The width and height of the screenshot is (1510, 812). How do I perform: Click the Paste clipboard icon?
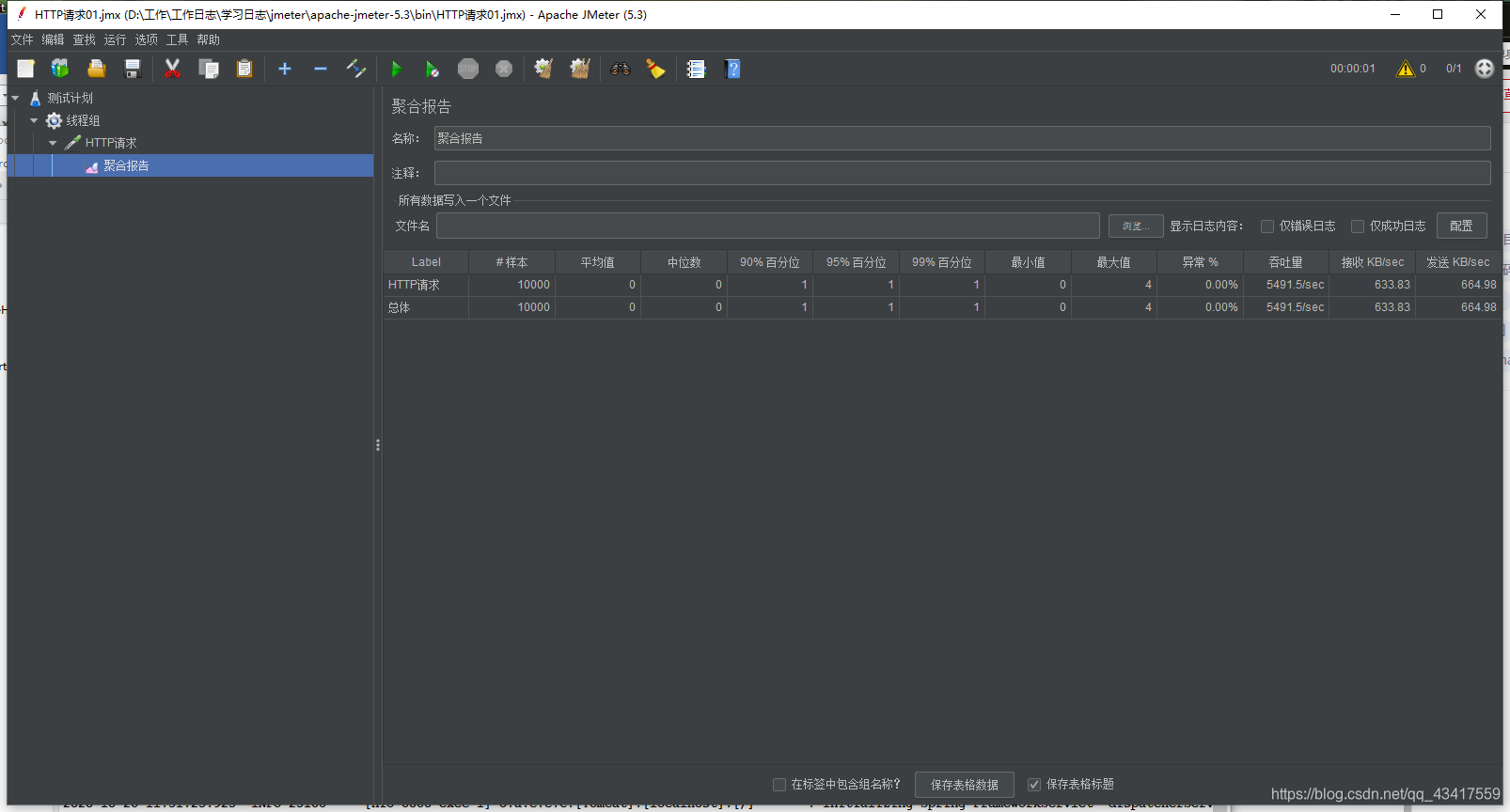tap(244, 69)
